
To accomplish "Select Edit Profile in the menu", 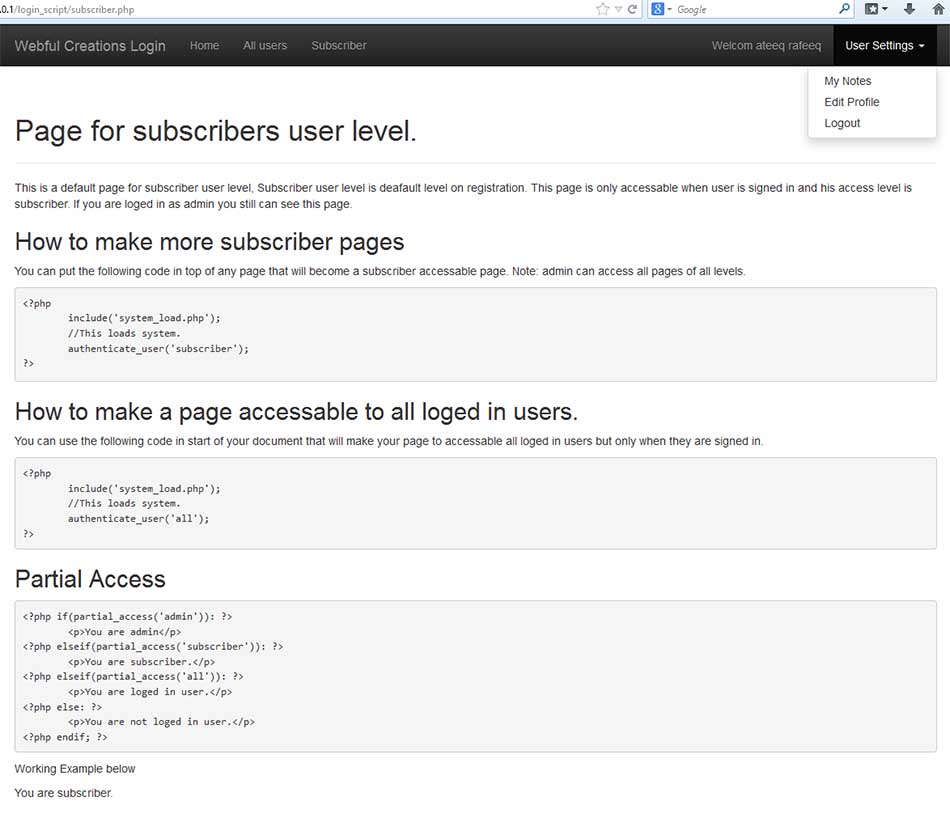I will (851, 102).
